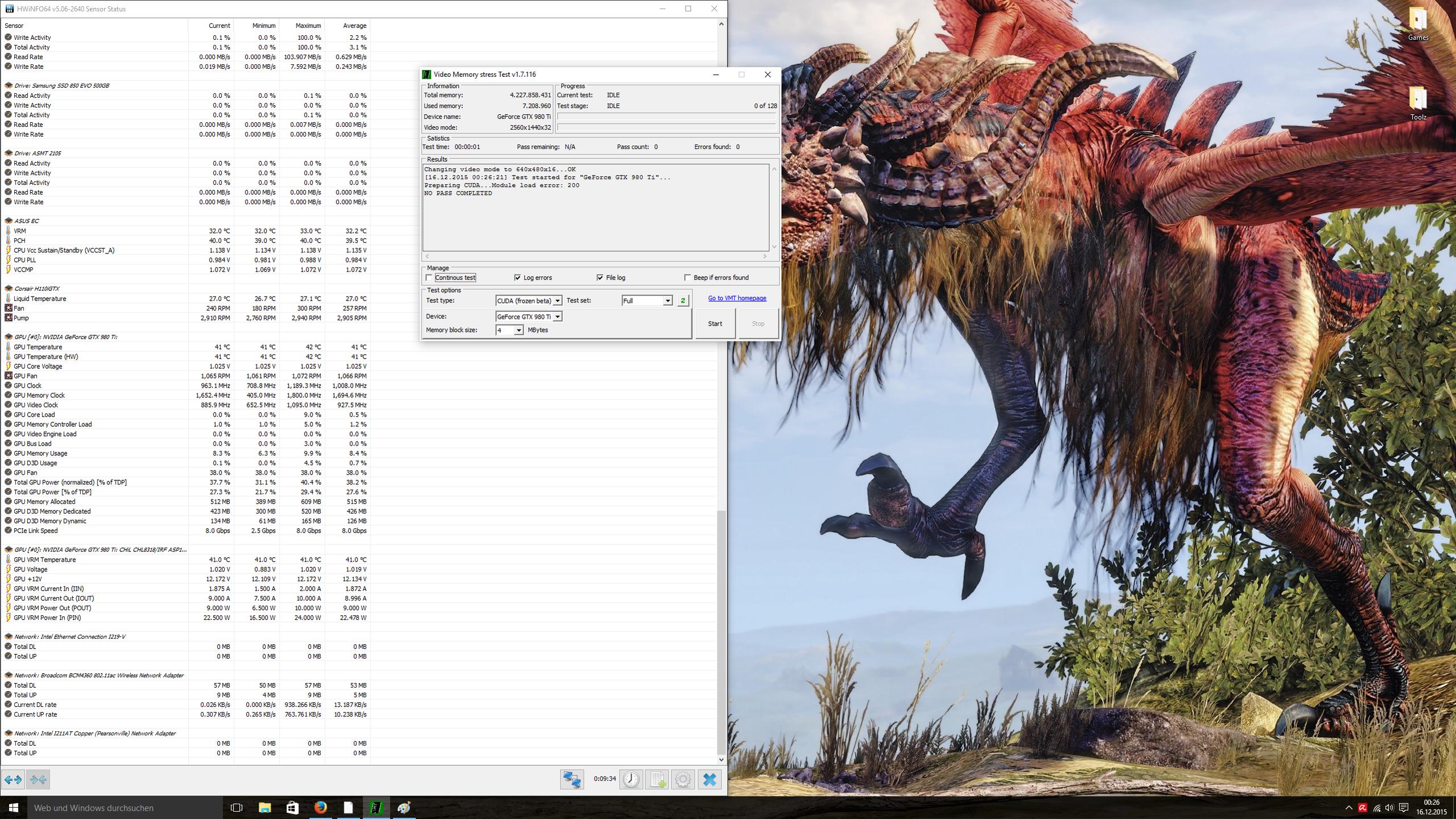Click the collapse-columns arrows icon at bottom left
This screenshot has width=1456, height=819.
38,779
